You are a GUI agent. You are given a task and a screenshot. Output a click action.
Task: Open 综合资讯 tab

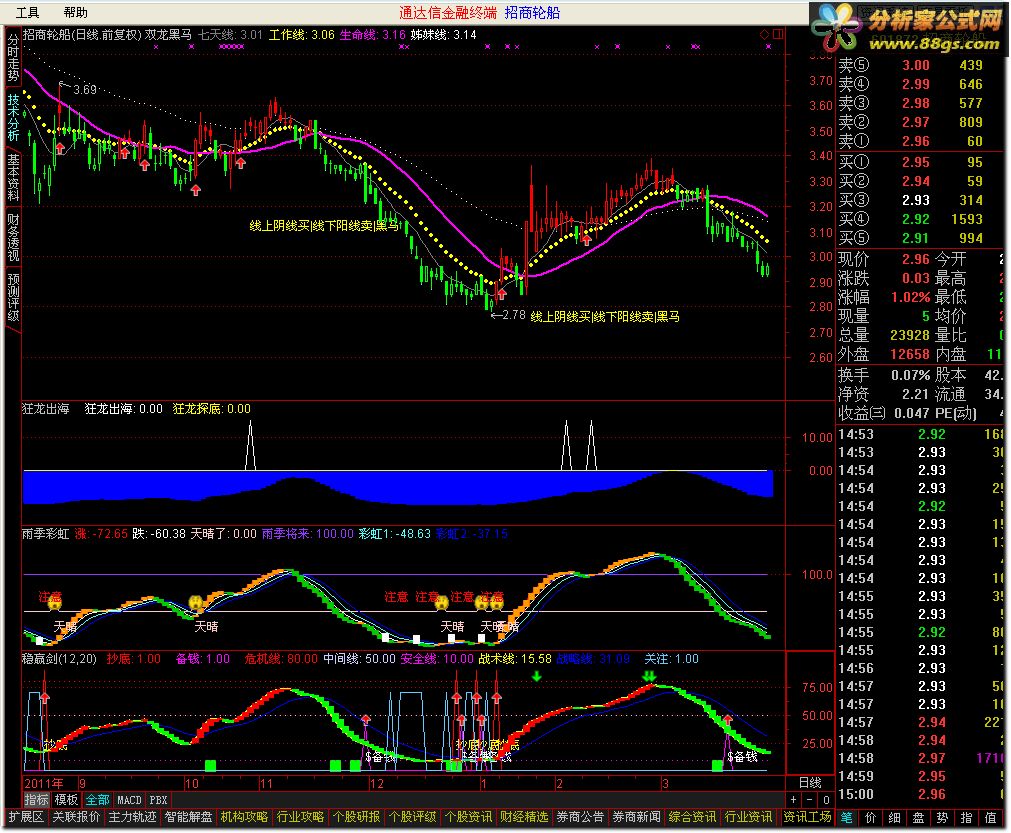pos(692,818)
